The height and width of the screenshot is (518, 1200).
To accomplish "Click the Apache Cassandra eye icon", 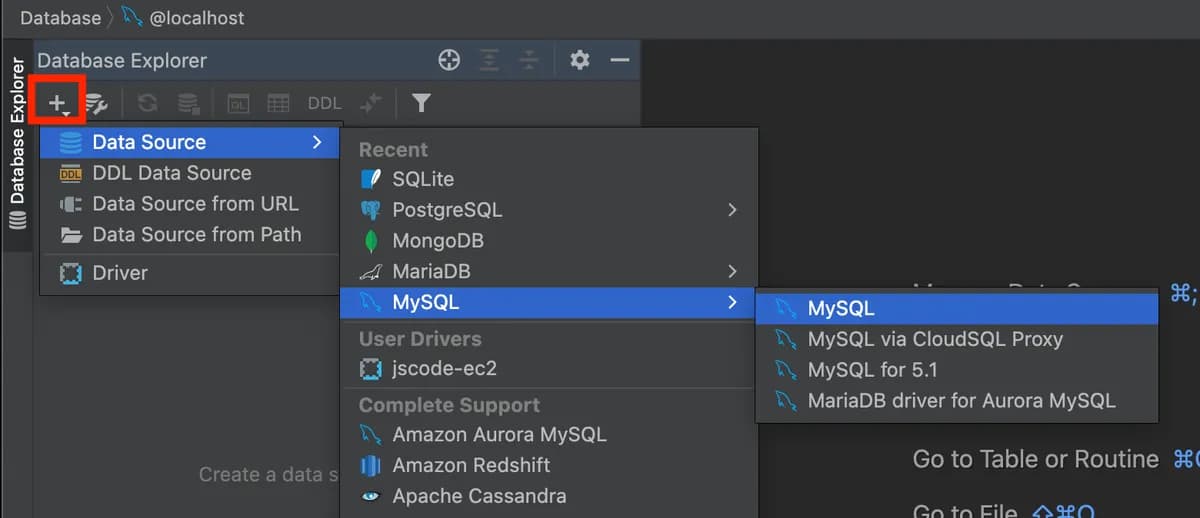I will [x=371, y=496].
